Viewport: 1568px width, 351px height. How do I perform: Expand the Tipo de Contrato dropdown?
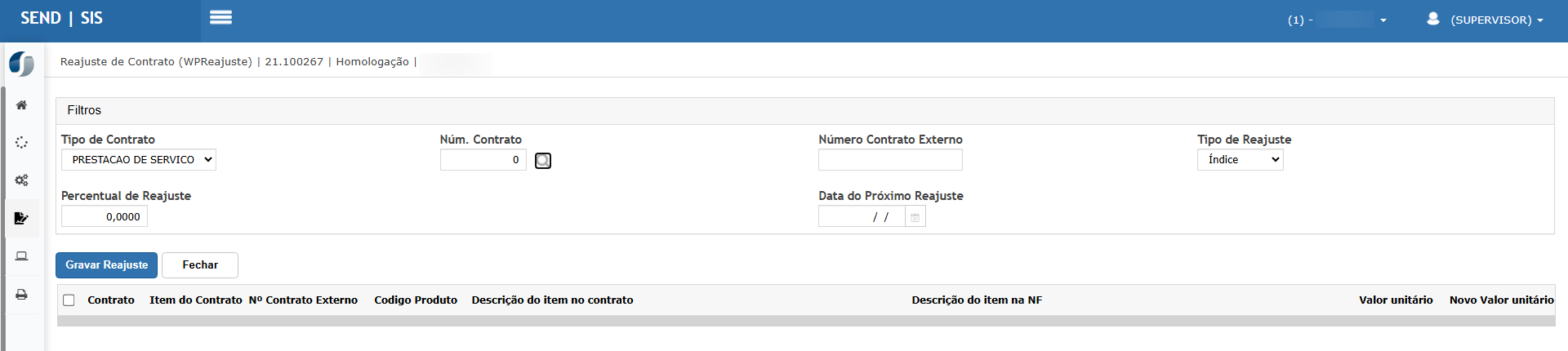[x=139, y=160]
